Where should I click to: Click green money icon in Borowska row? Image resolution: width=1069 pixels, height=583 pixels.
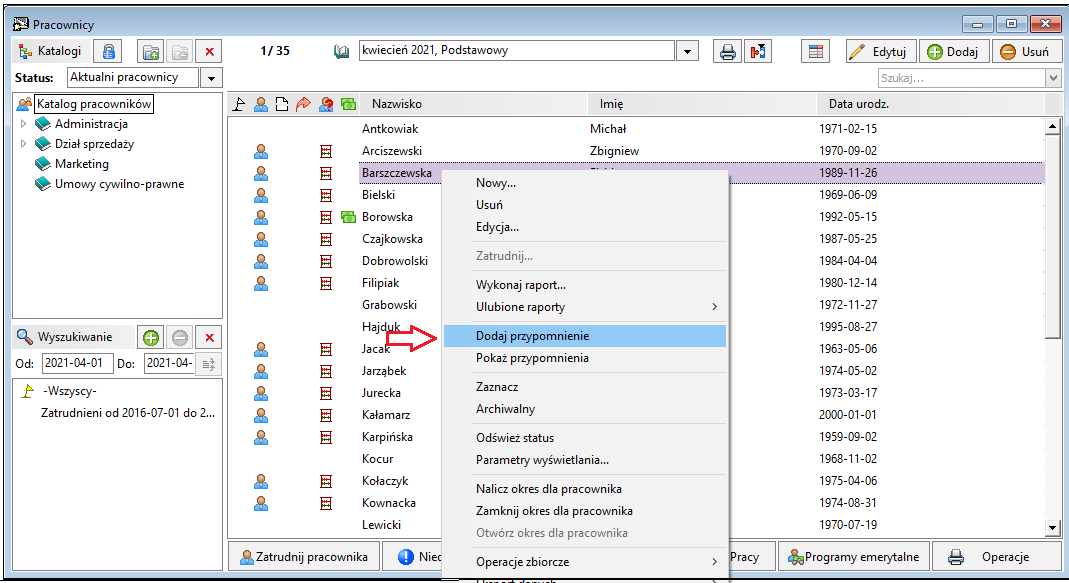(x=348, y=218)
